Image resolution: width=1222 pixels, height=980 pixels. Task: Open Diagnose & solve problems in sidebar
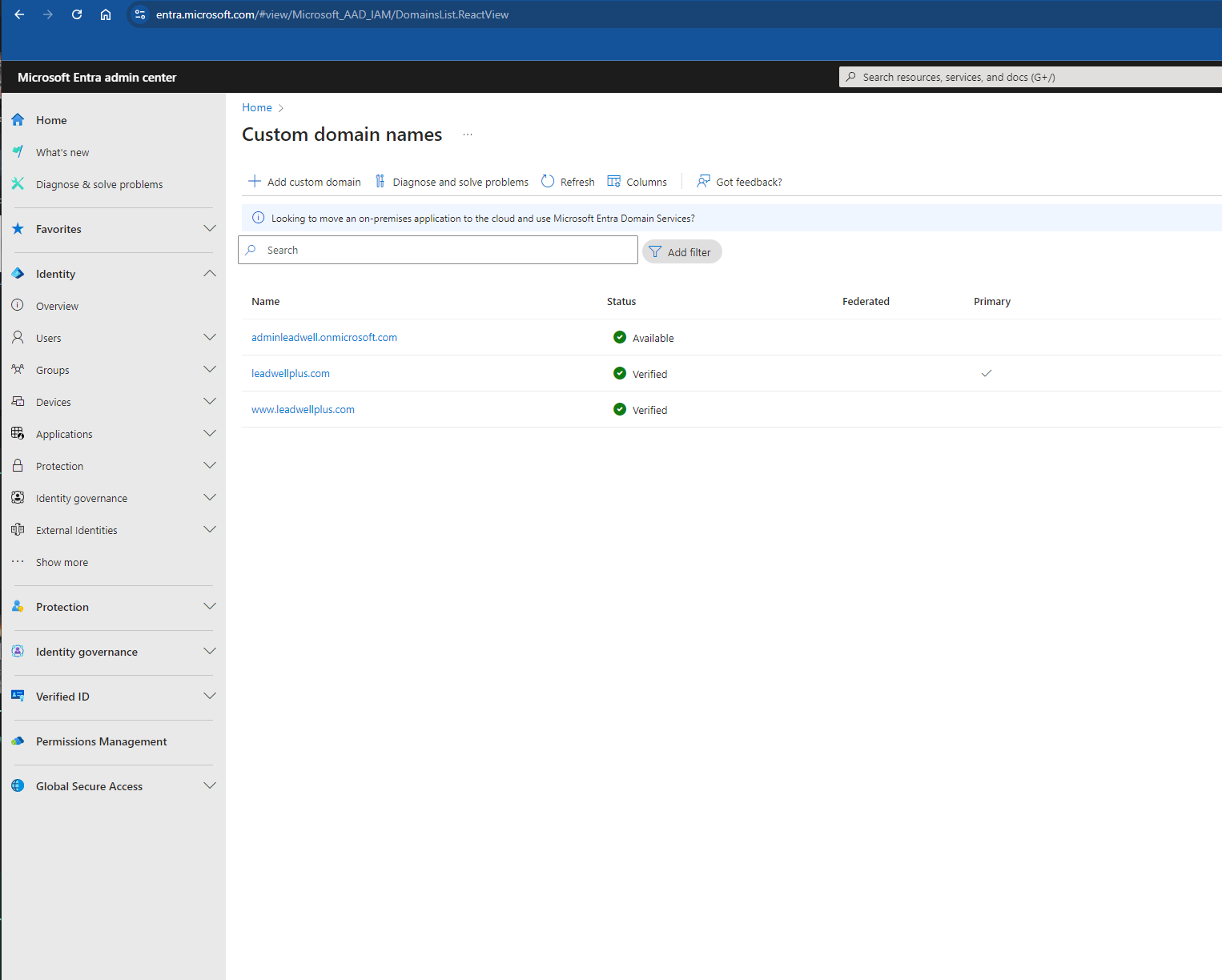coord(99,184)
